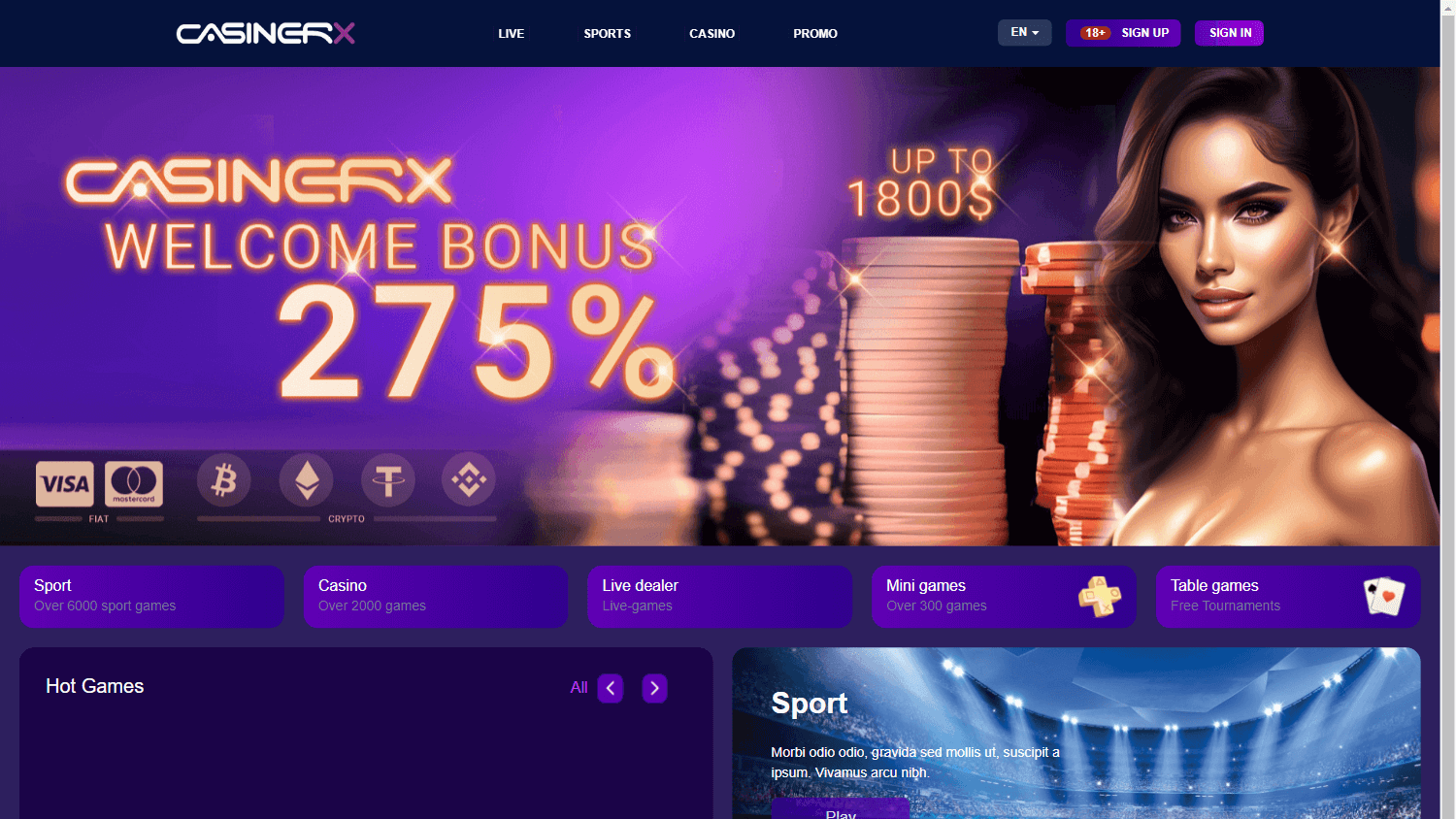
Task: Open the EN language dropdown
Action: [x=1025, y=32]
